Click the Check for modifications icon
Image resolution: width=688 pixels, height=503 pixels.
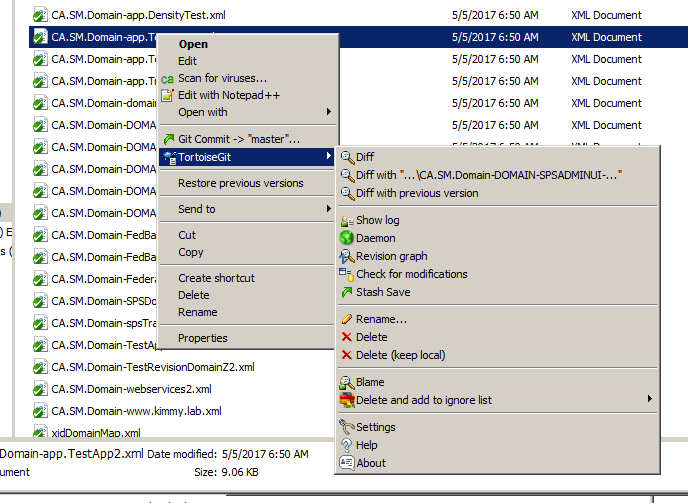[347, 274]
